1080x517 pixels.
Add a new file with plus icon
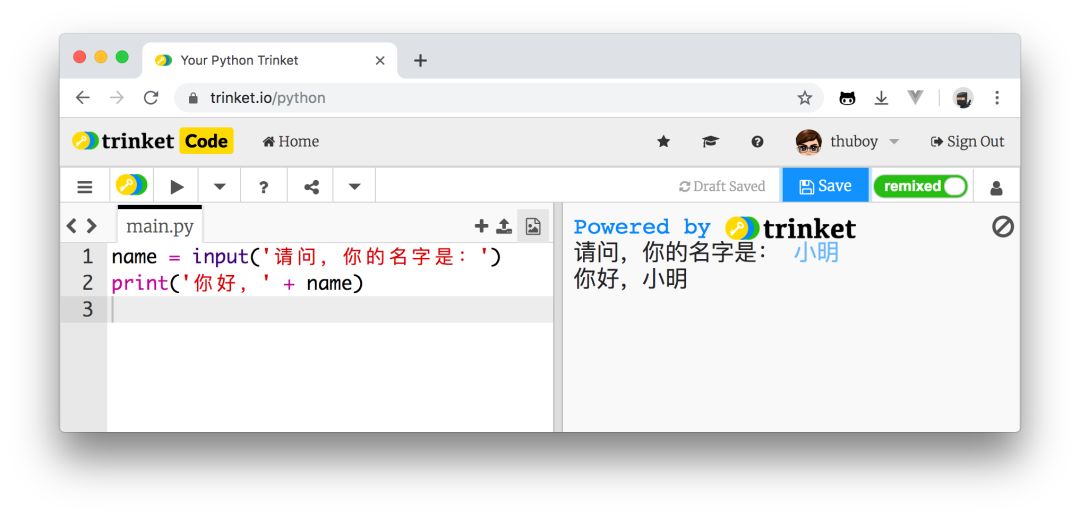[481, 227]
